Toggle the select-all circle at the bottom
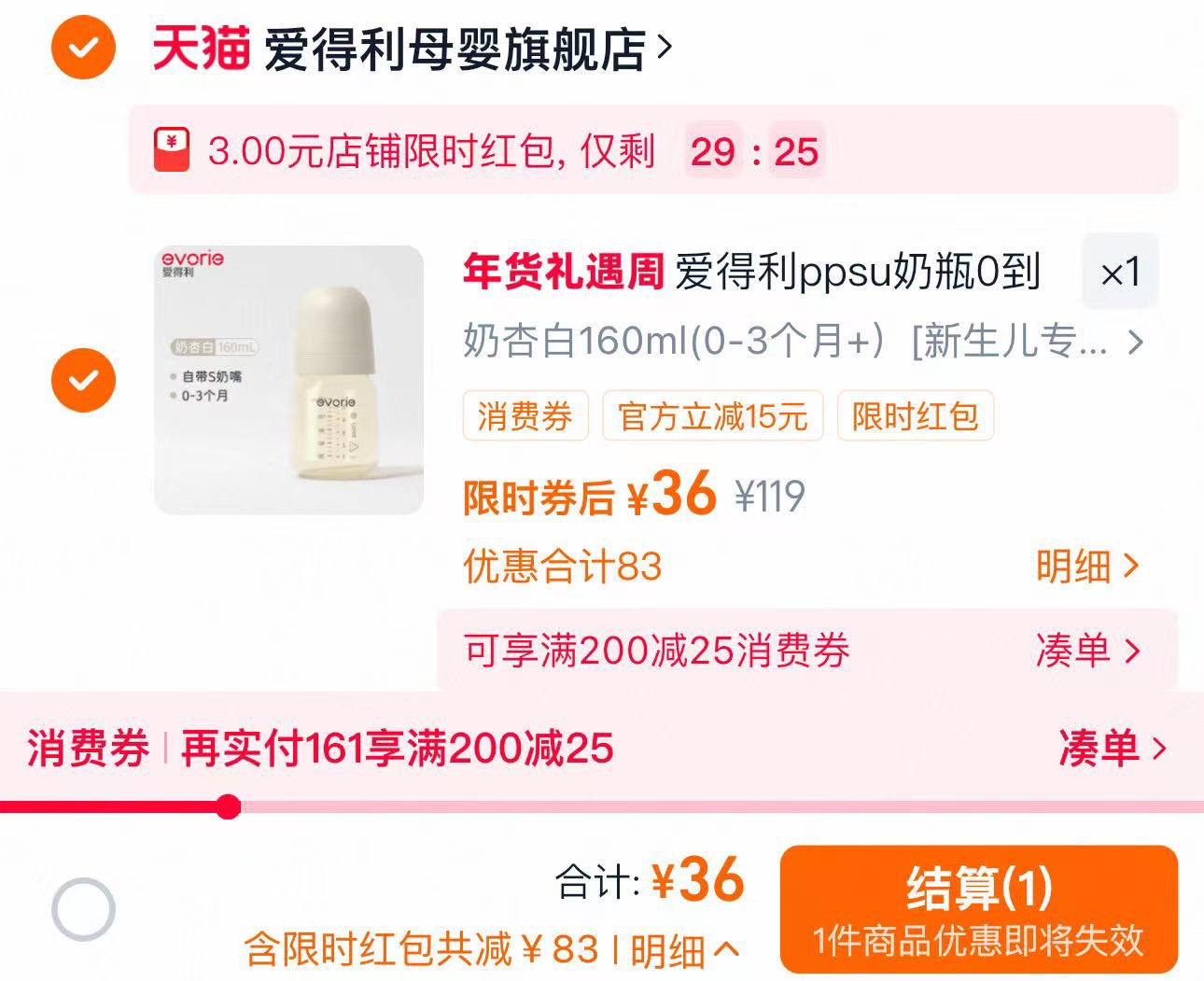Viewport: 1204px width, 981px height. click(84, 909)
